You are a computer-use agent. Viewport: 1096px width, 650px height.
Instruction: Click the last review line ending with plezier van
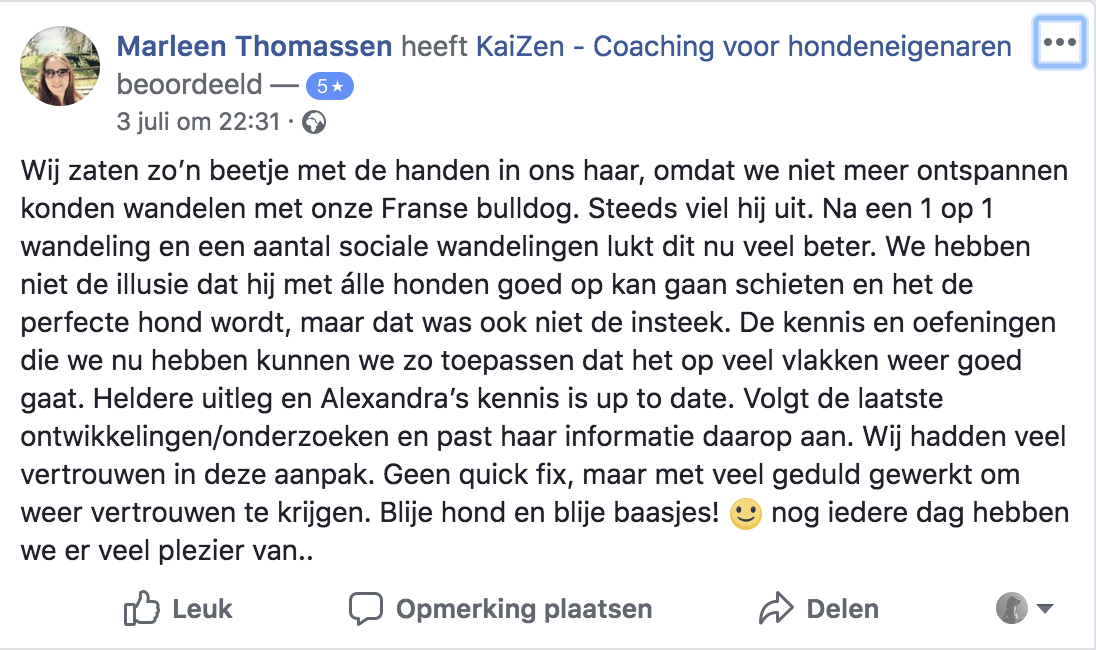167,551
